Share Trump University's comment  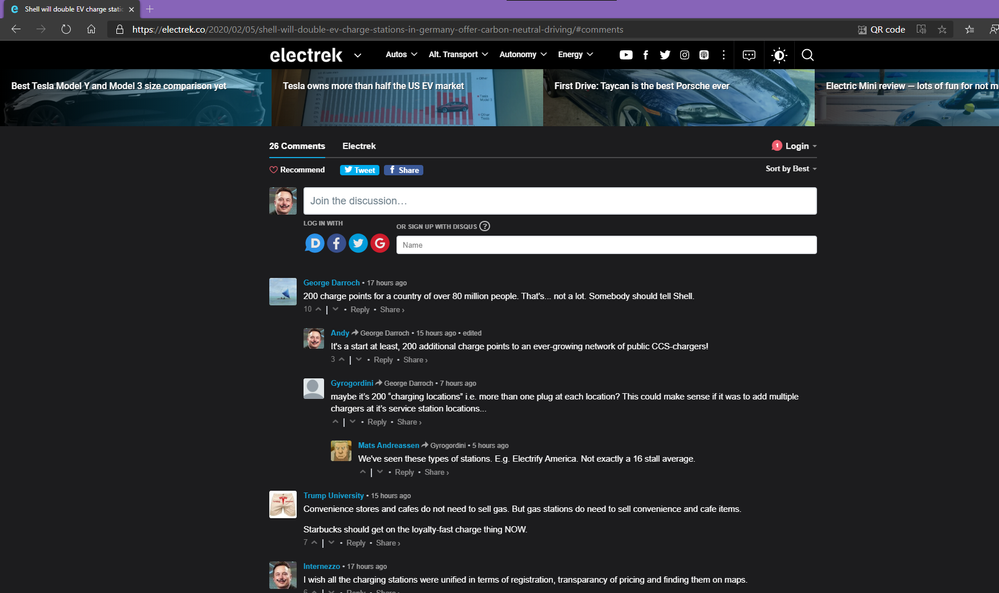click(388, 543)
